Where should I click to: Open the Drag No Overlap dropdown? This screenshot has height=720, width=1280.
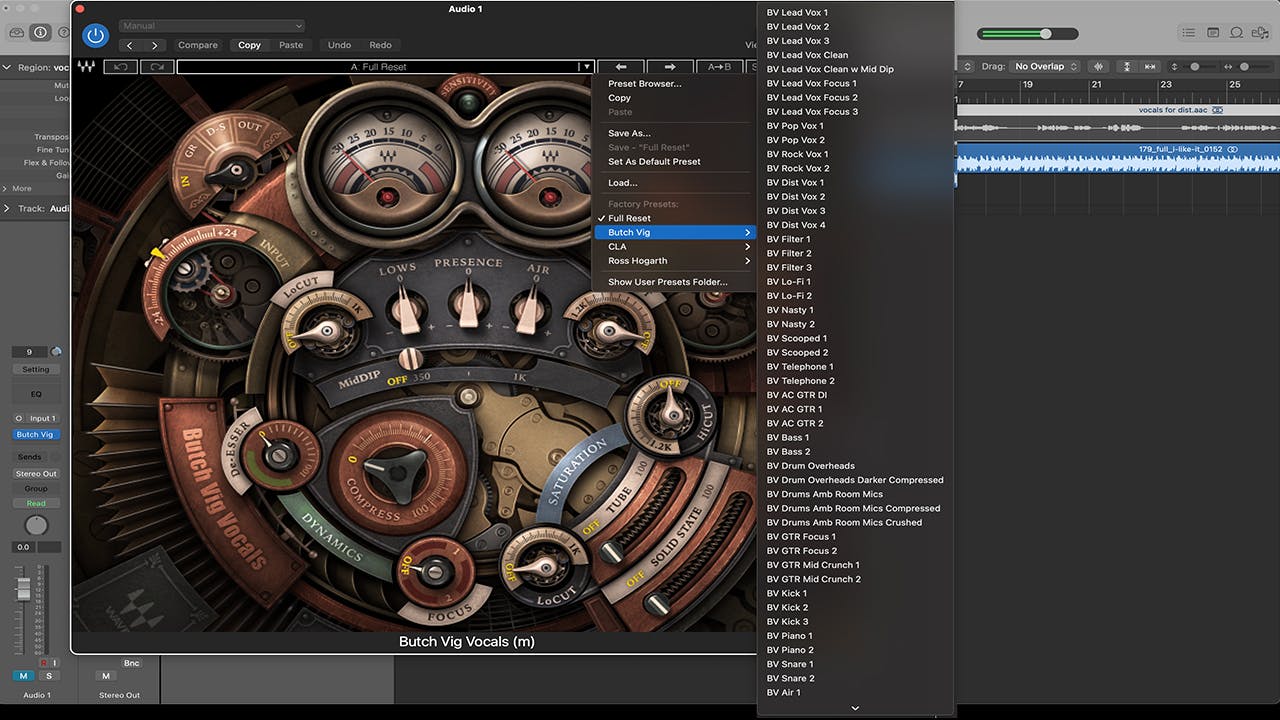[x=1045, y=66]
